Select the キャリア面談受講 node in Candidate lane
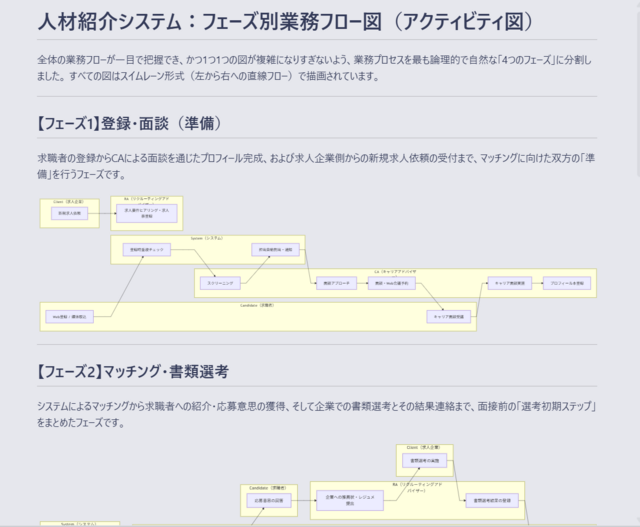The height and width of the screenshot is (527, 640). 449,317
